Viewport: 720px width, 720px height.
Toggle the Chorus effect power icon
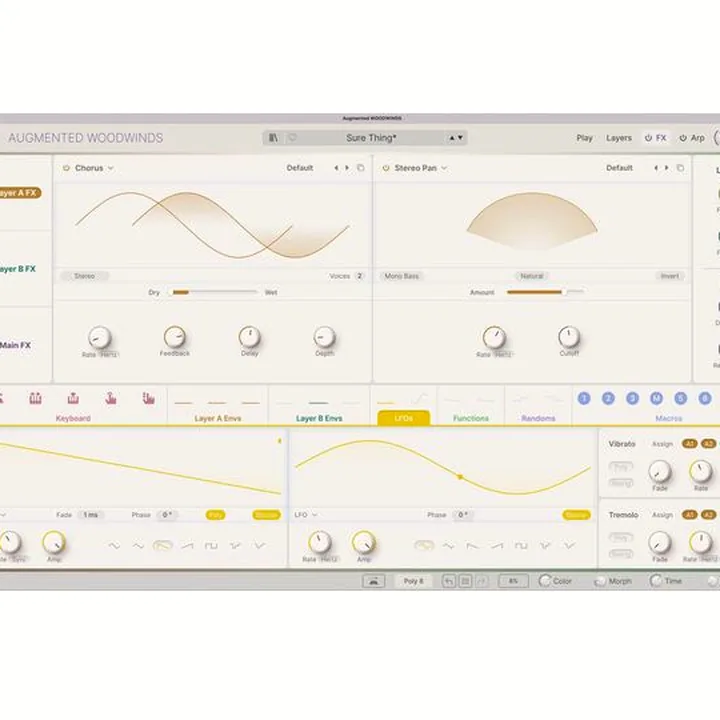[x=66, y=168]
